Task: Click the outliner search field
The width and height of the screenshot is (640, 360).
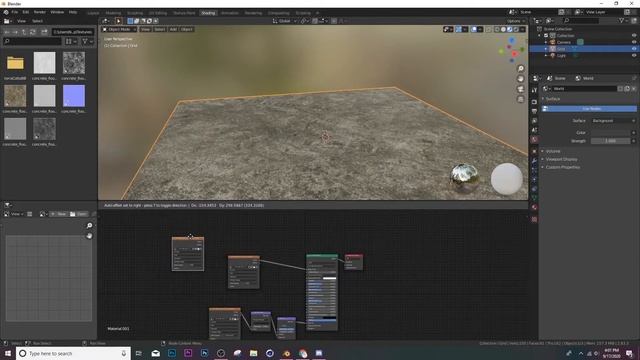Action: (x=580, y=20)
